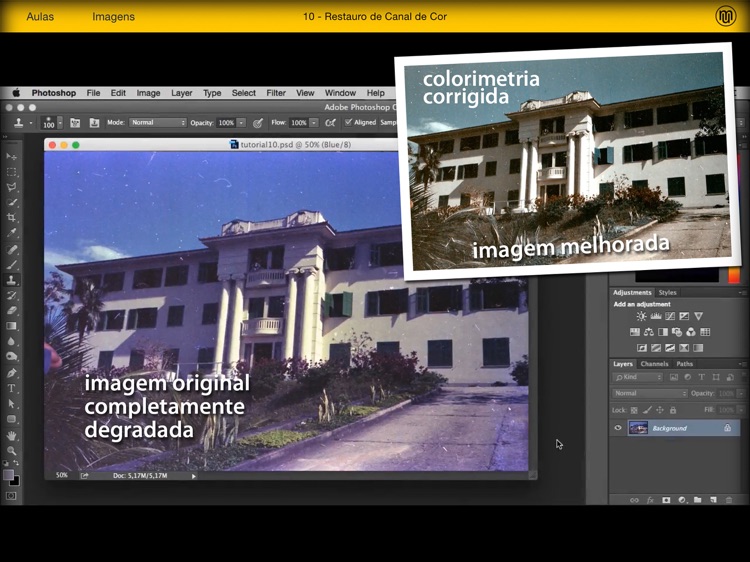Switch to the Styles tab
The height and width of the screenshot is (562, 750).
tap(667, 292)
